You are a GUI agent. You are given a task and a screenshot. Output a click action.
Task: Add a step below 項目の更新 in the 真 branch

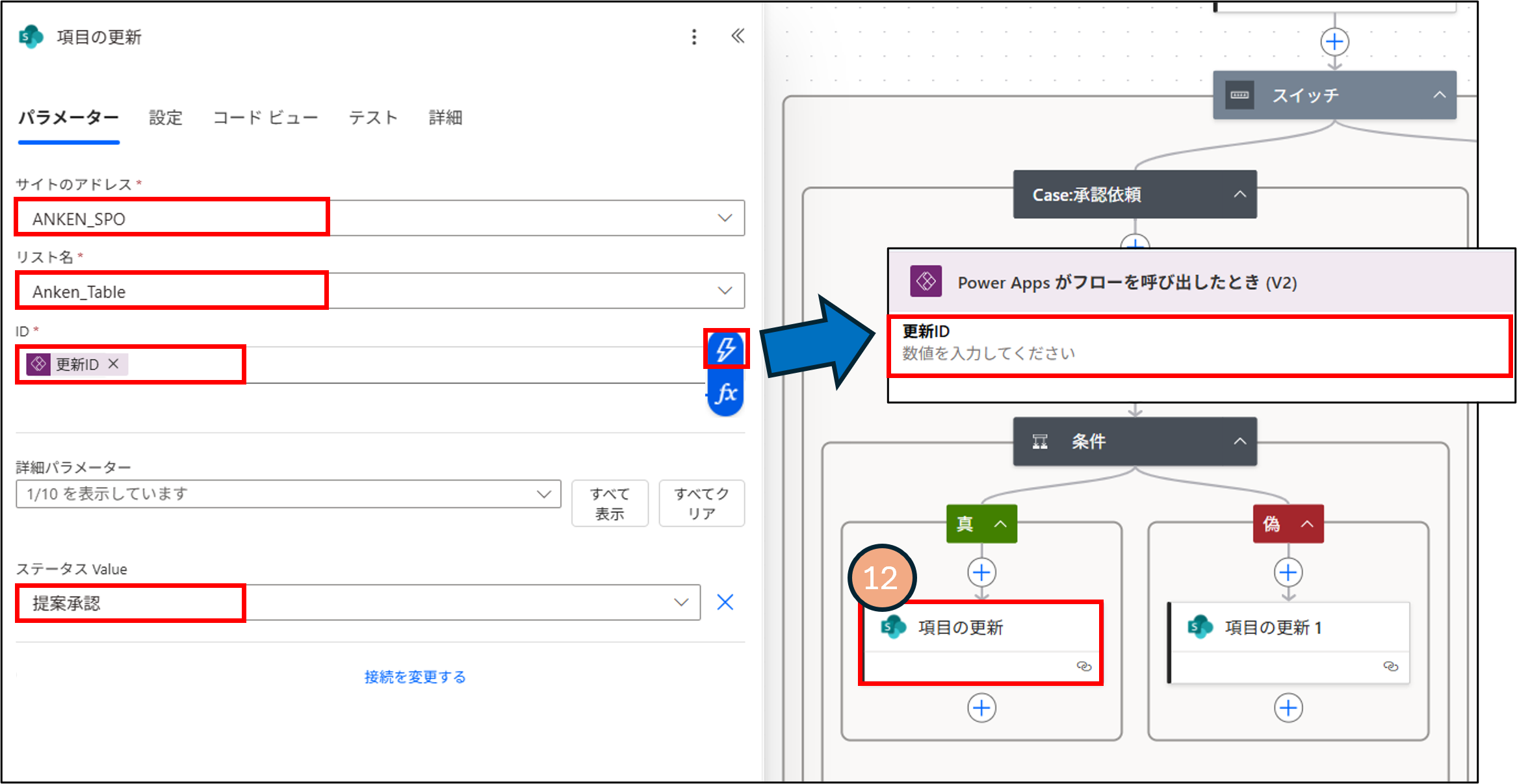click(981, 707)
